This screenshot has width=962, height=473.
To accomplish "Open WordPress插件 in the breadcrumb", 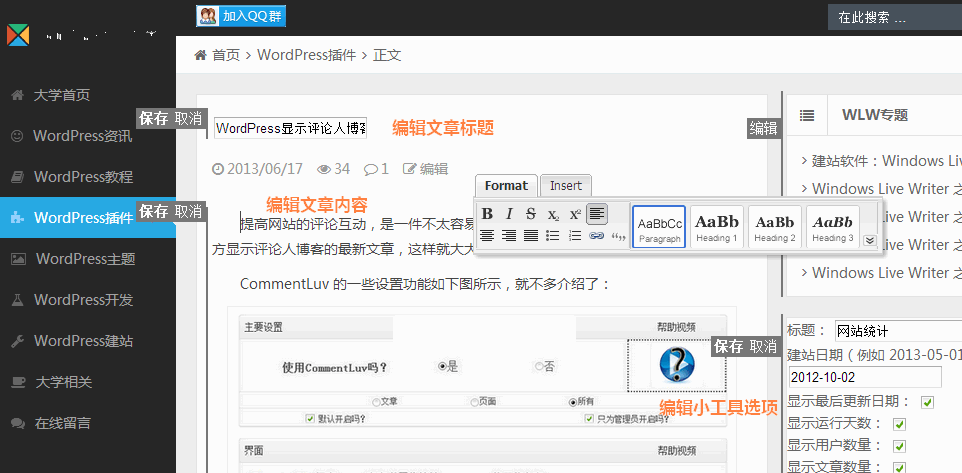I will (307, 55).
